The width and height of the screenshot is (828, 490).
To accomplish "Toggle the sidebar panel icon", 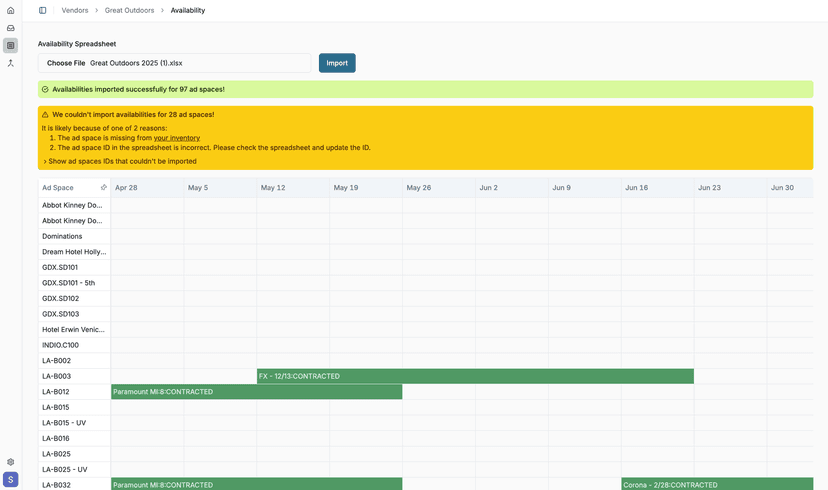I will (x=43, y=11).
